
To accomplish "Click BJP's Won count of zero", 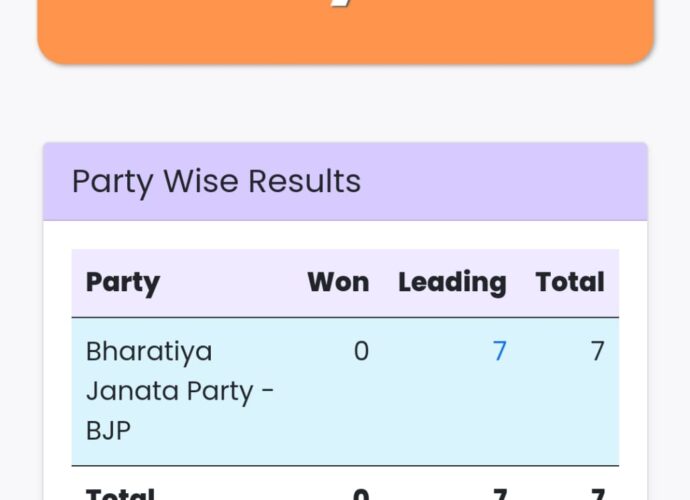I will tap(361, 351).
